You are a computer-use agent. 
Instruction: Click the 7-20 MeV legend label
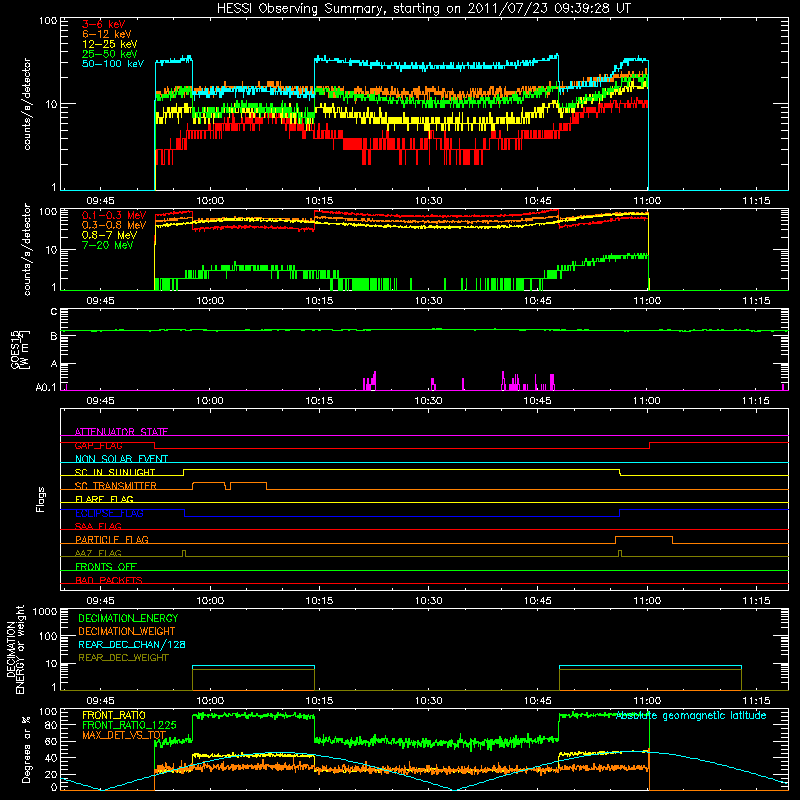click(108, 245)
